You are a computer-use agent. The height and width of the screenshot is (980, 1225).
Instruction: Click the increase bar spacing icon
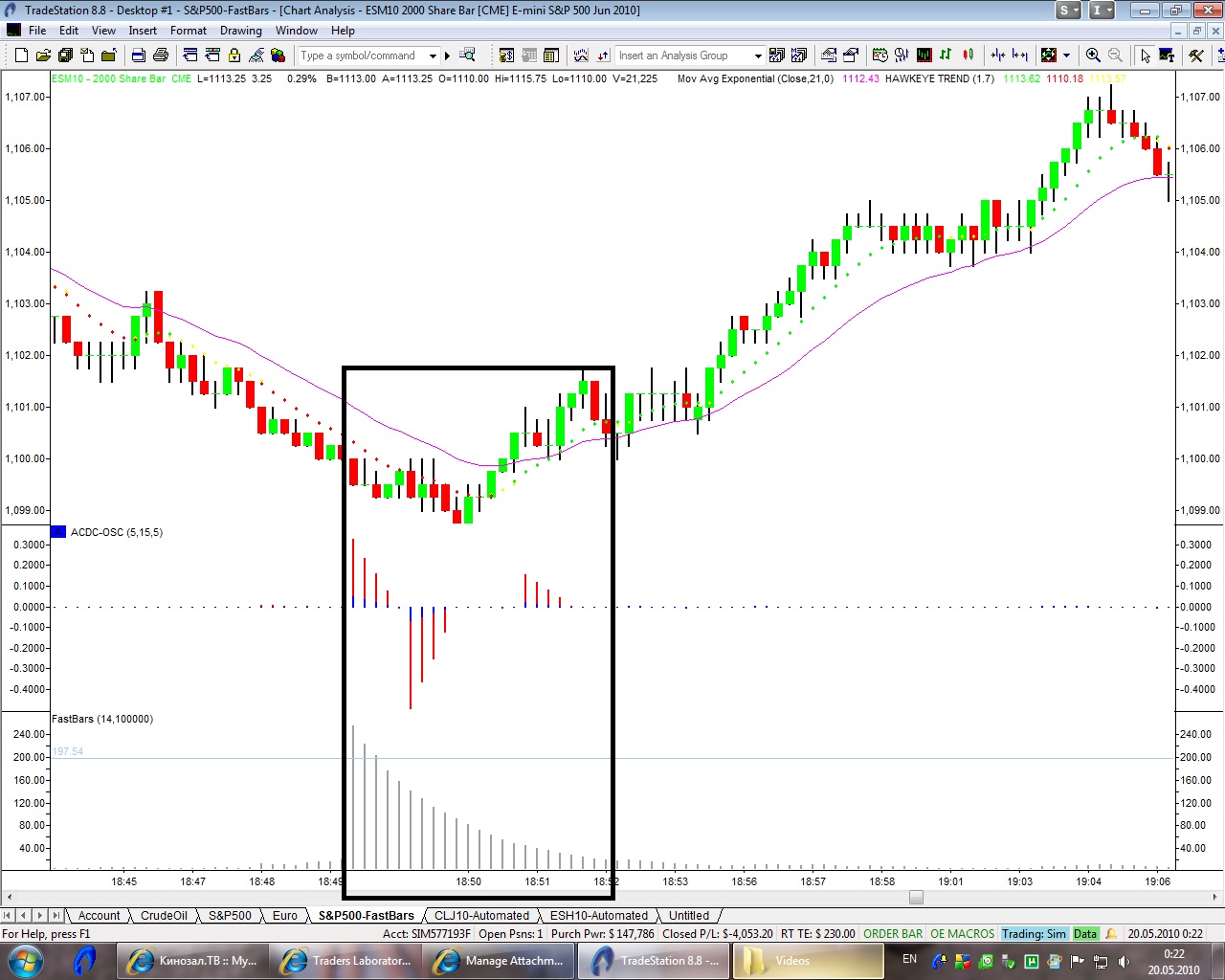pos(1020,55)
